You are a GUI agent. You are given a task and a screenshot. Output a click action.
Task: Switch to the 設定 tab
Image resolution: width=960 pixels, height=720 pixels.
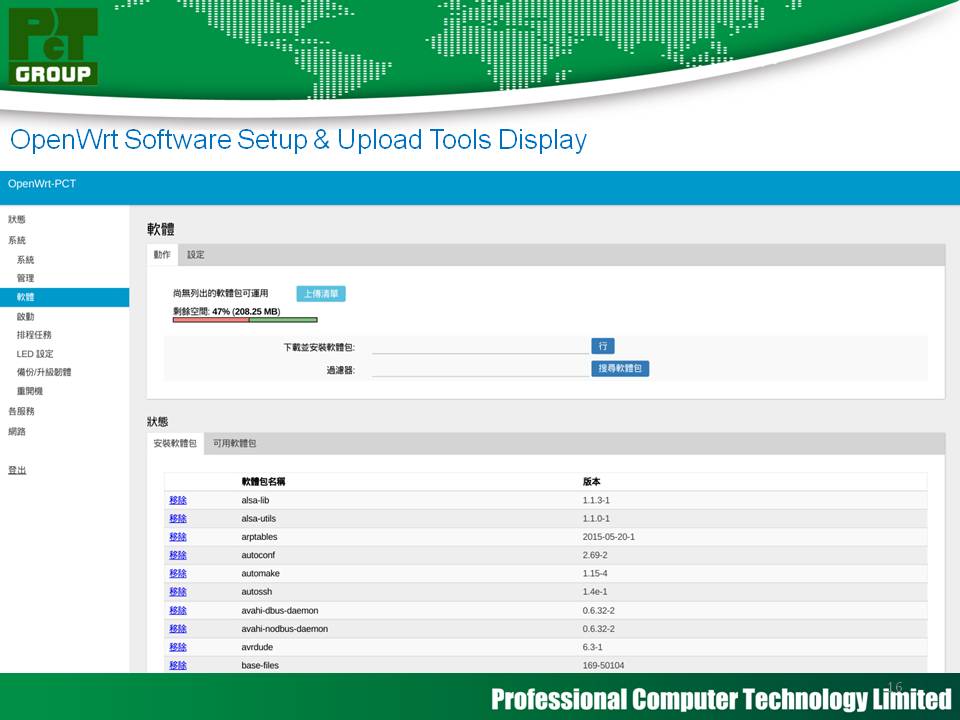pyautogui.click(x=196, y=255)
